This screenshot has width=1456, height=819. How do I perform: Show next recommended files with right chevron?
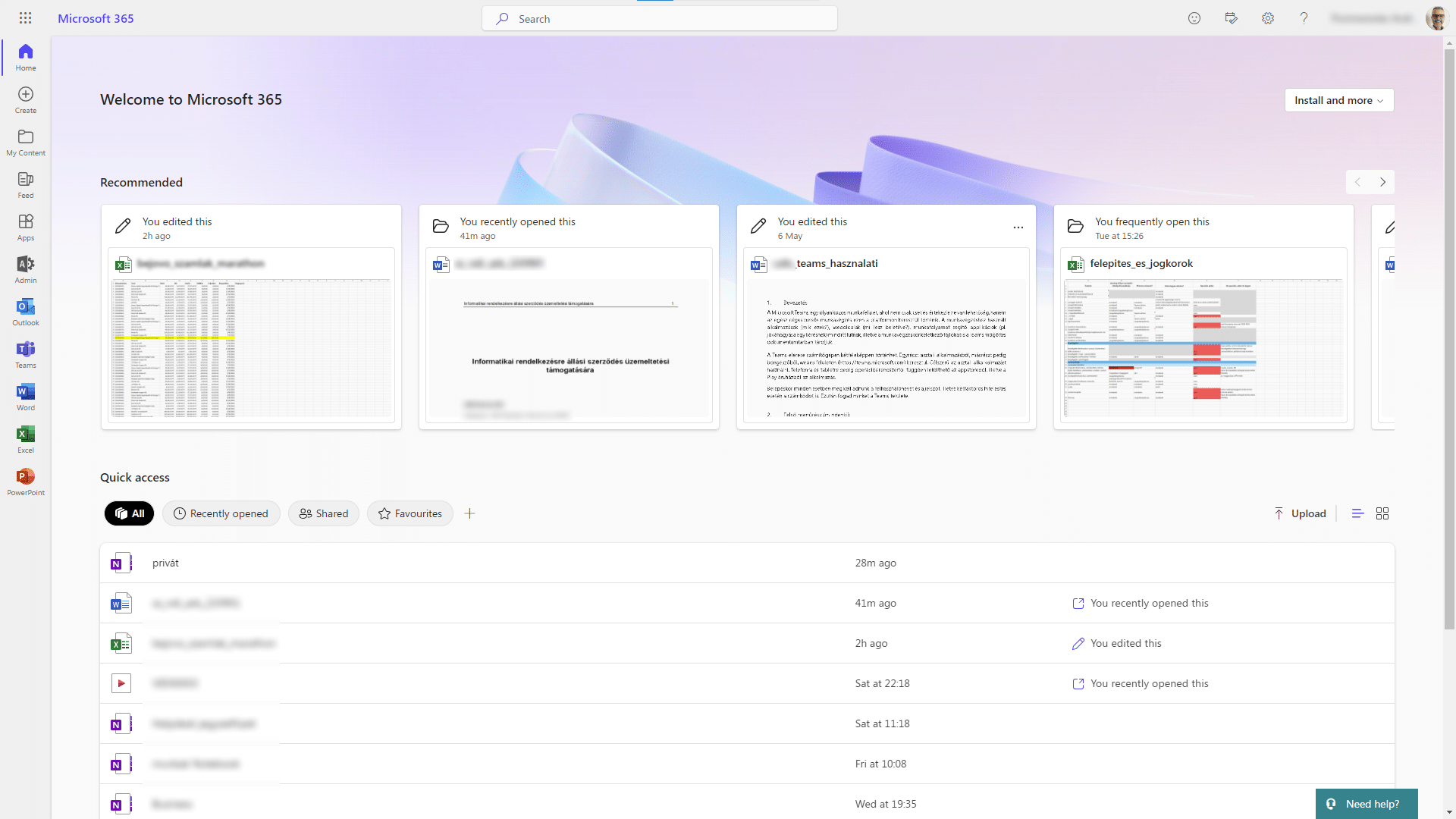click(x=1382, y=182)
